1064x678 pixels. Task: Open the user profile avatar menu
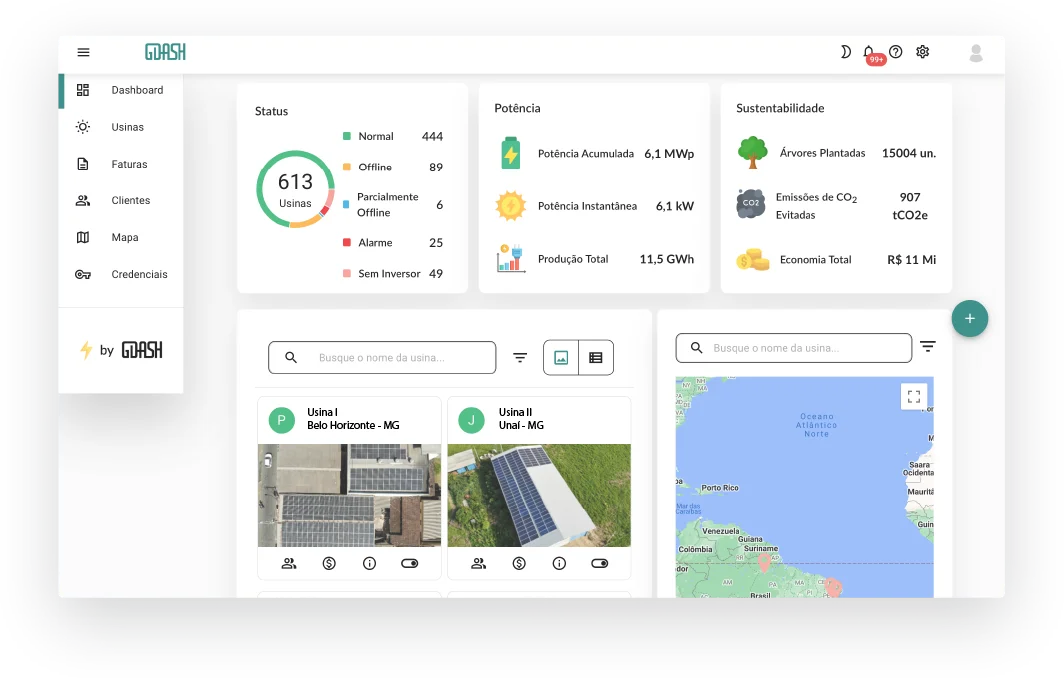[x=976, y=53]
